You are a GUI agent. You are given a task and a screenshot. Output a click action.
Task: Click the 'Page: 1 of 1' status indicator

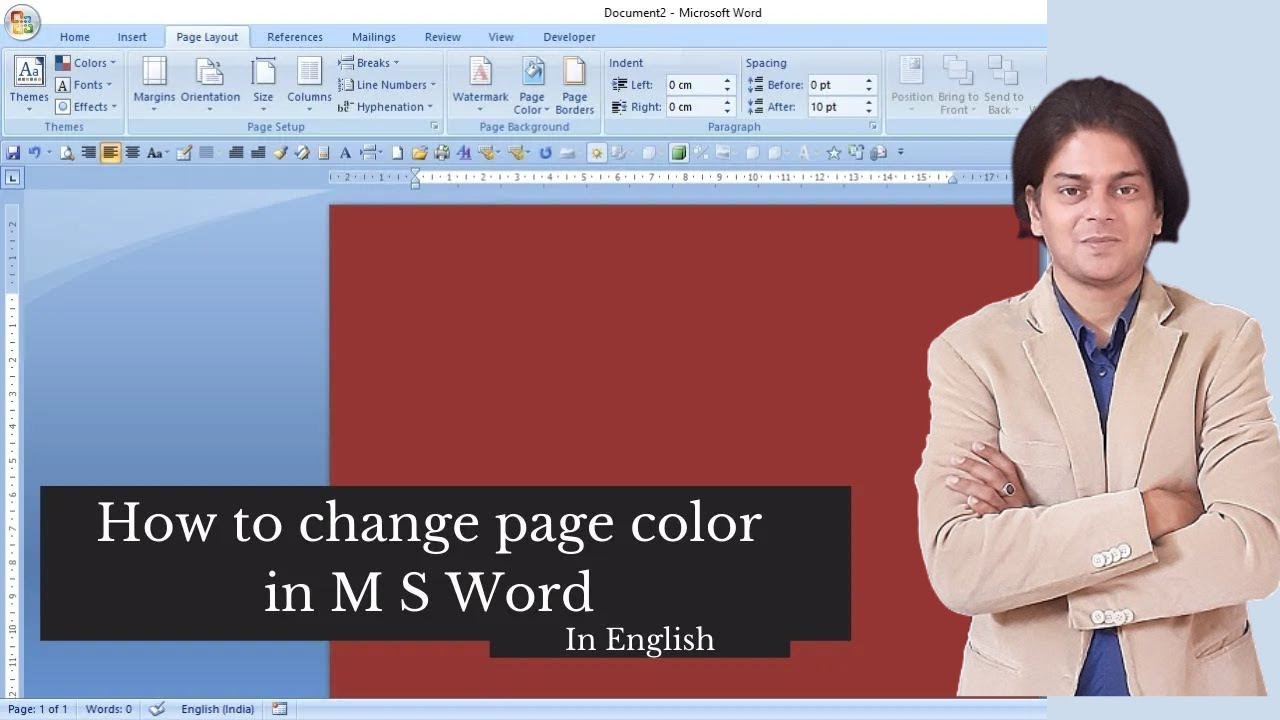[x=38, y=709]
